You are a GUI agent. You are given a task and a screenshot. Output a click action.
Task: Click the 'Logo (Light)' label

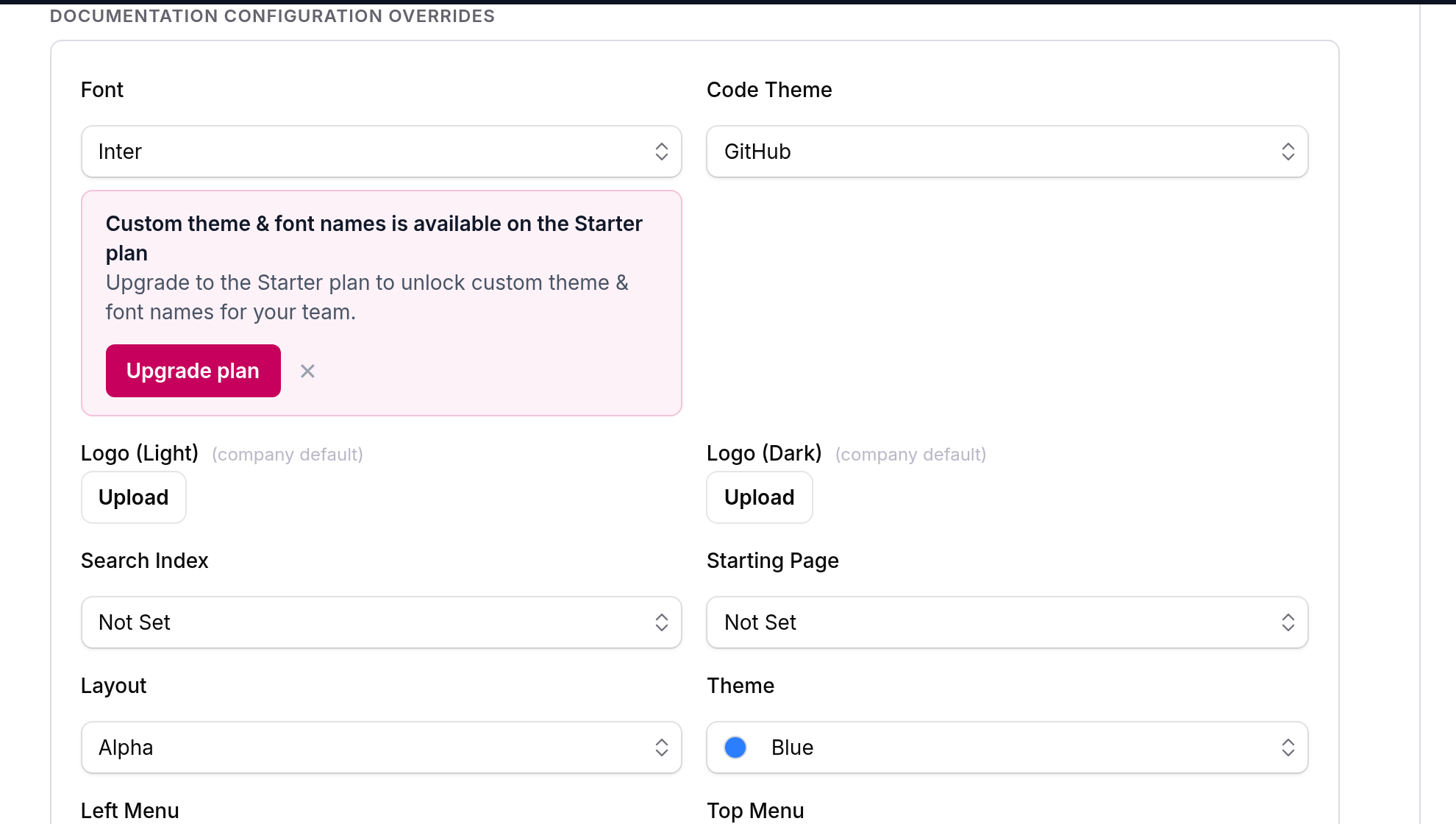(x=140, y=453)
